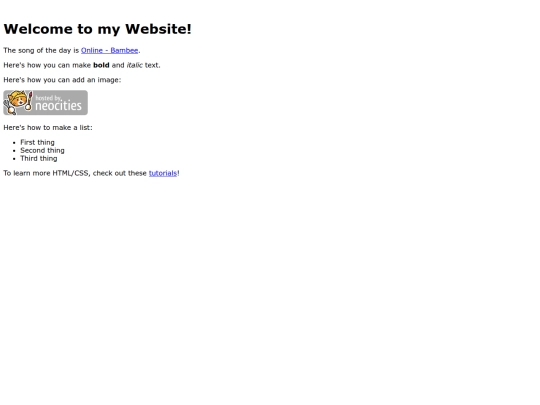
Task: Click 'Here's how you can make' text
Action: (x=47, y=65)
